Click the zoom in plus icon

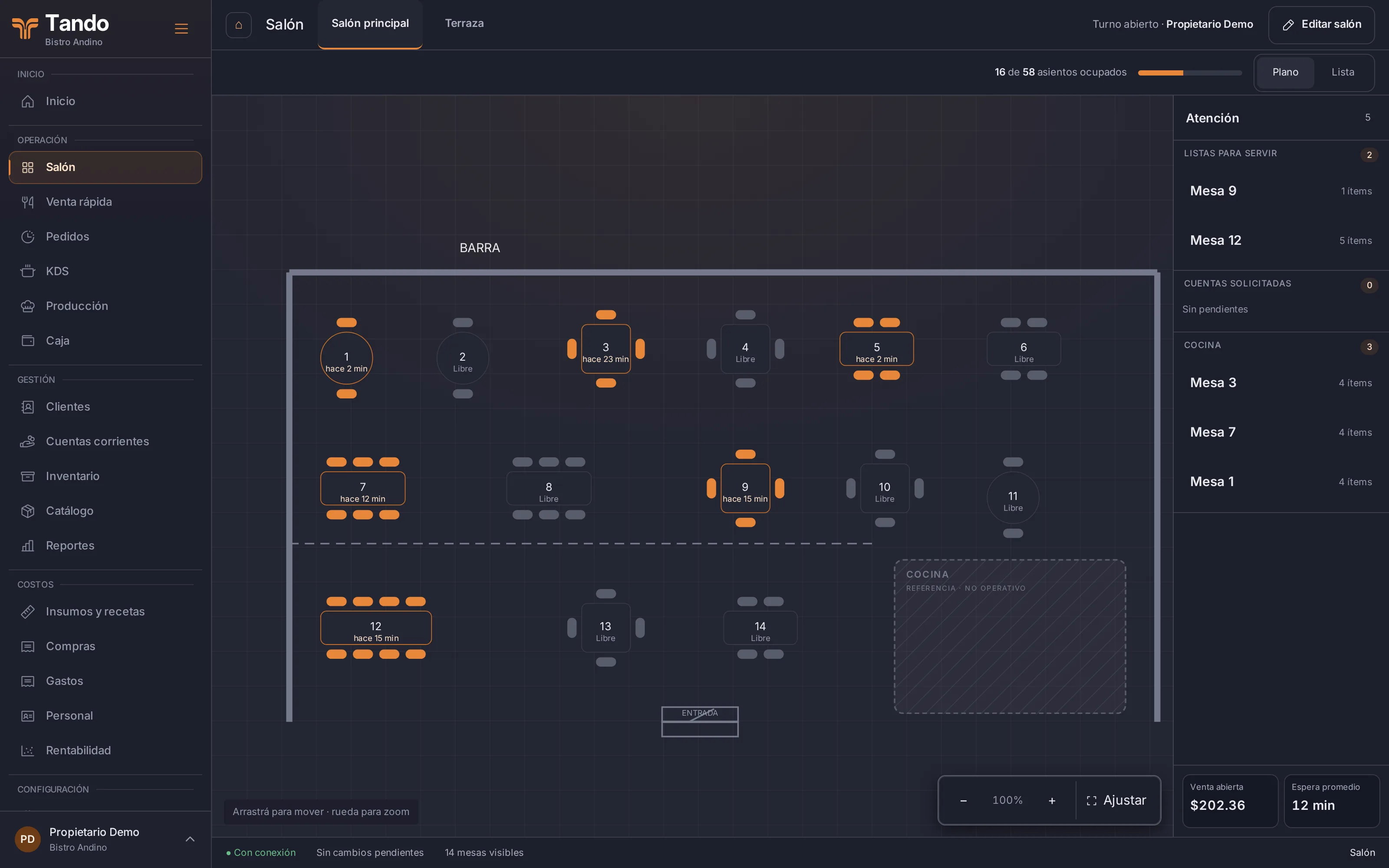(1052, 800)
